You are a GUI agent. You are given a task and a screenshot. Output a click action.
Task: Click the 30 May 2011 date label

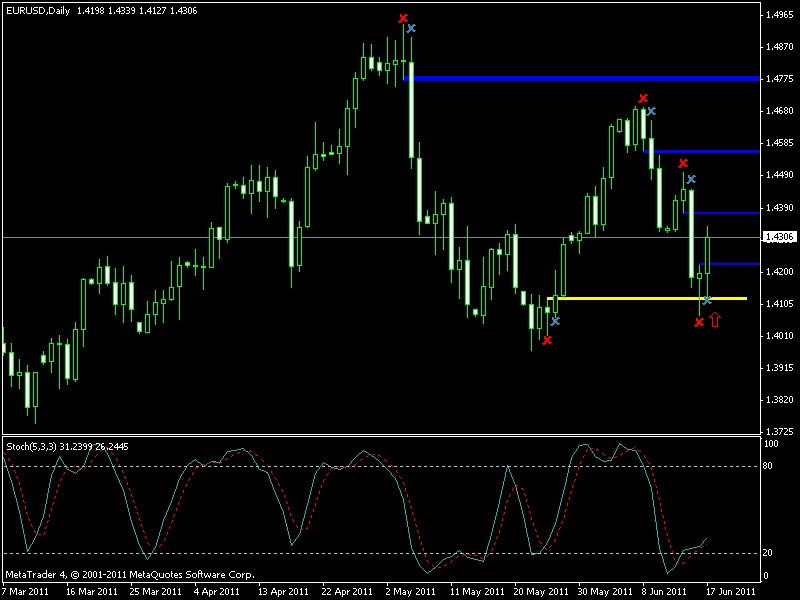coord(605,592)
